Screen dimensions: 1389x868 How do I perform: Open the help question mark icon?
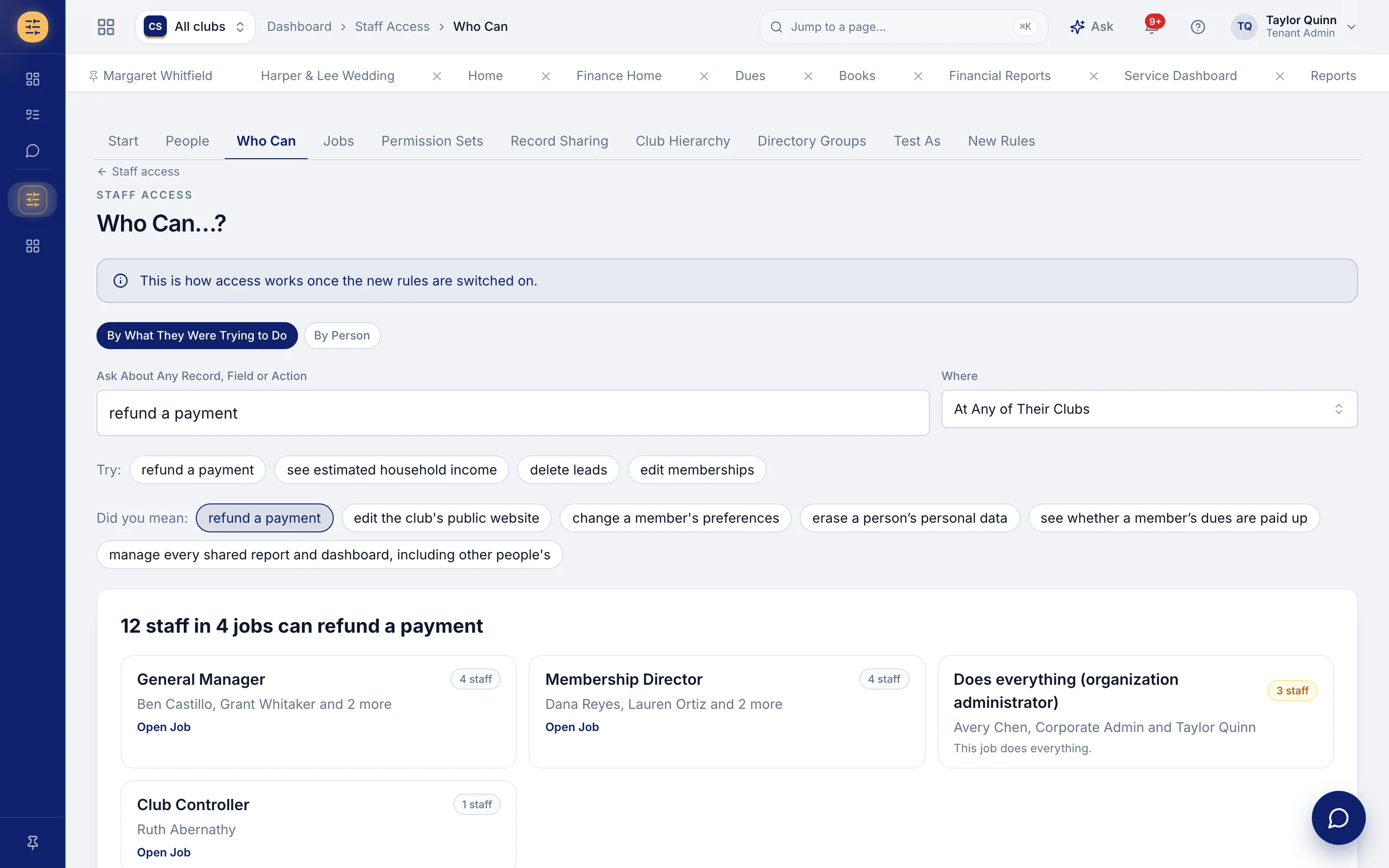point(1198,27)
